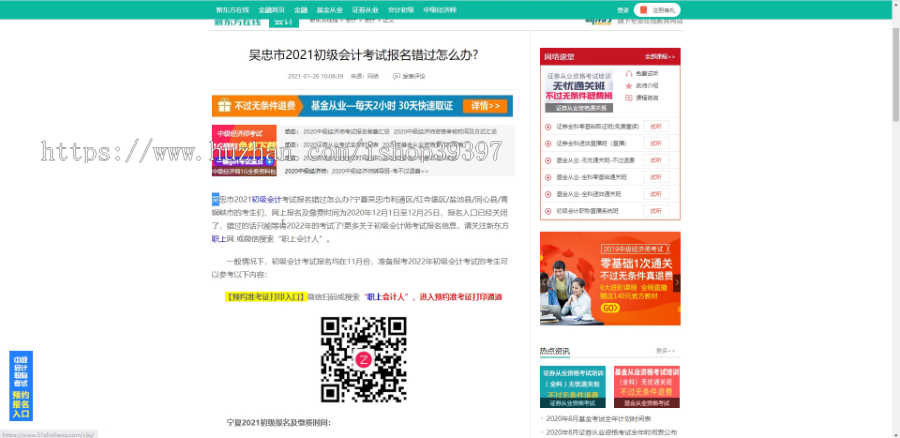This screenshot has height=438, width=900.
Task: Click the 宁夏2021初级报名及缴费时间 subheading
Action: pos(278,423)
